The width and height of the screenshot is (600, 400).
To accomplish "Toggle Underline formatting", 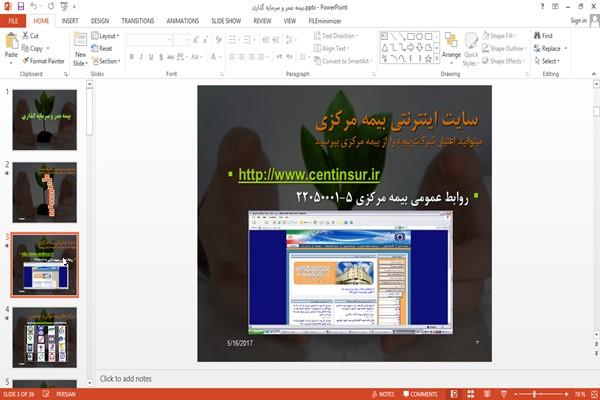I will click(x=151, y=57).
